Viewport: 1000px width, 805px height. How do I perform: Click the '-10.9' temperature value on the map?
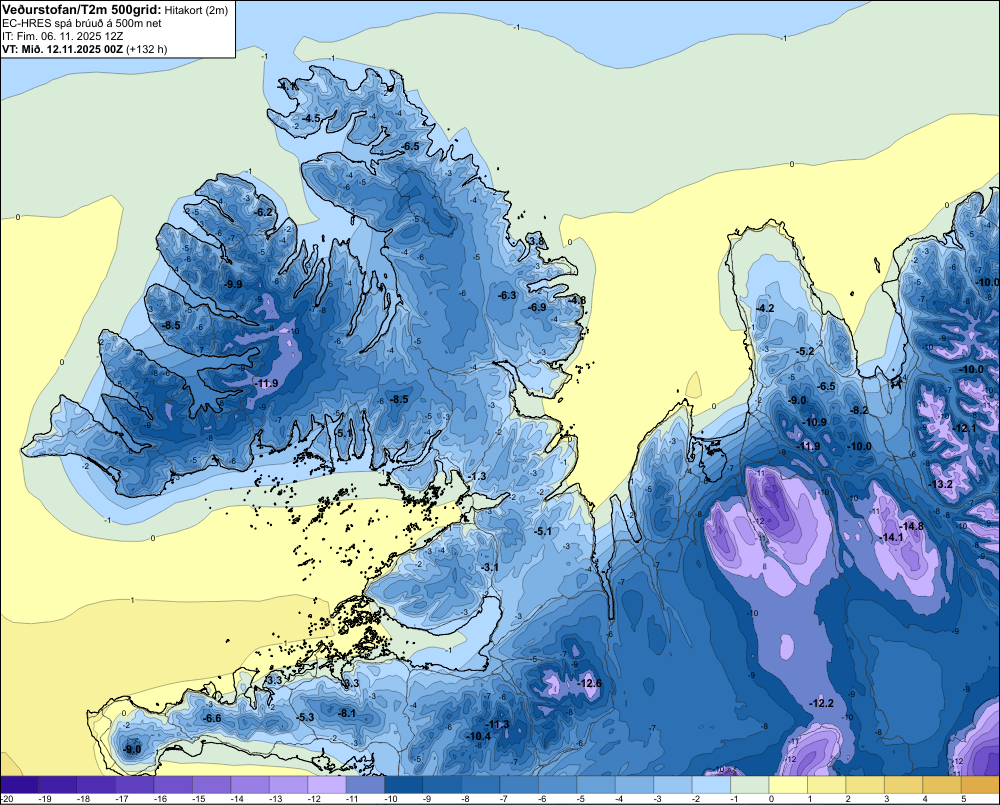click(x=814, y=422)
